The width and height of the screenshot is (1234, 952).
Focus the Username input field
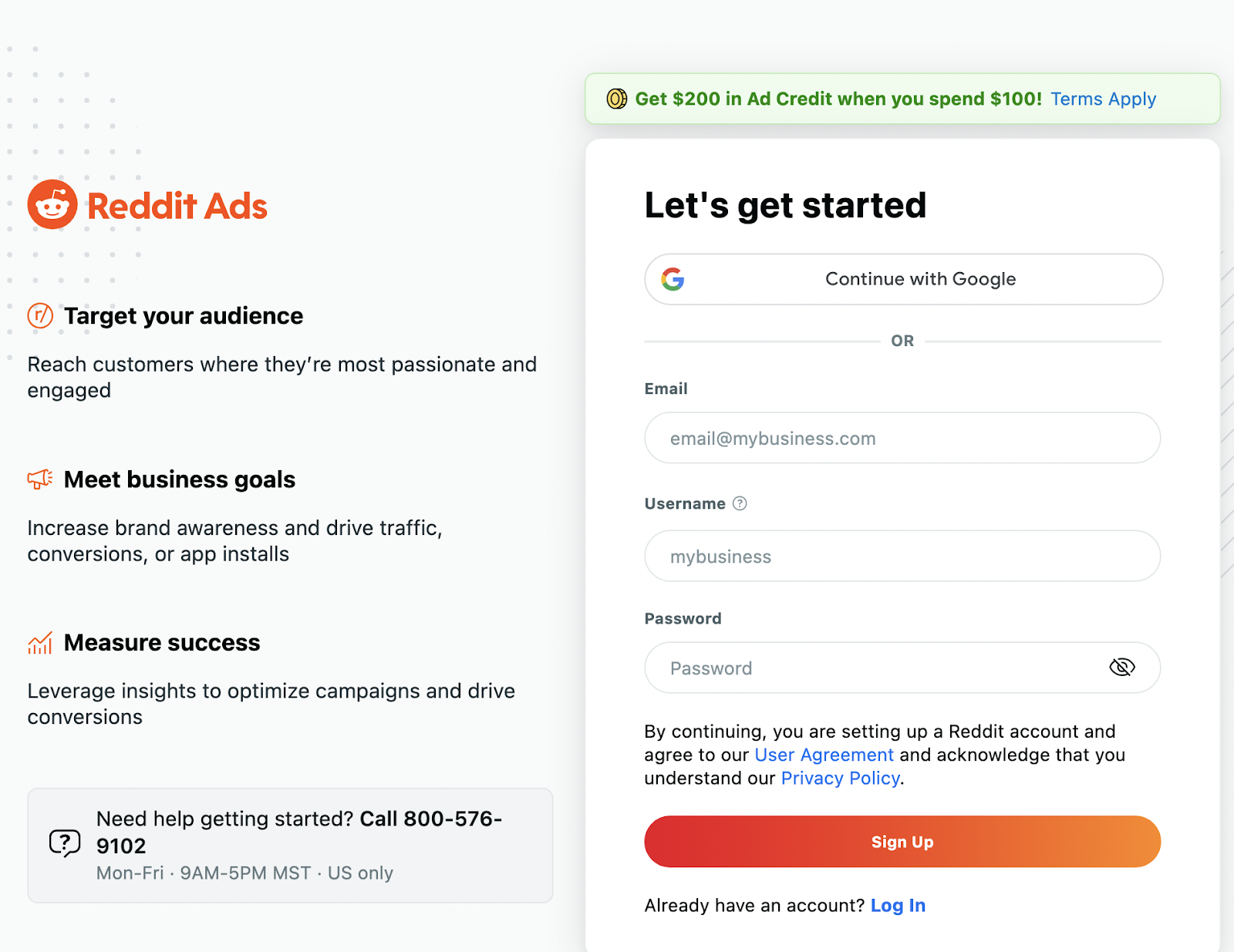pyautogui.click(x=902, y=556)
